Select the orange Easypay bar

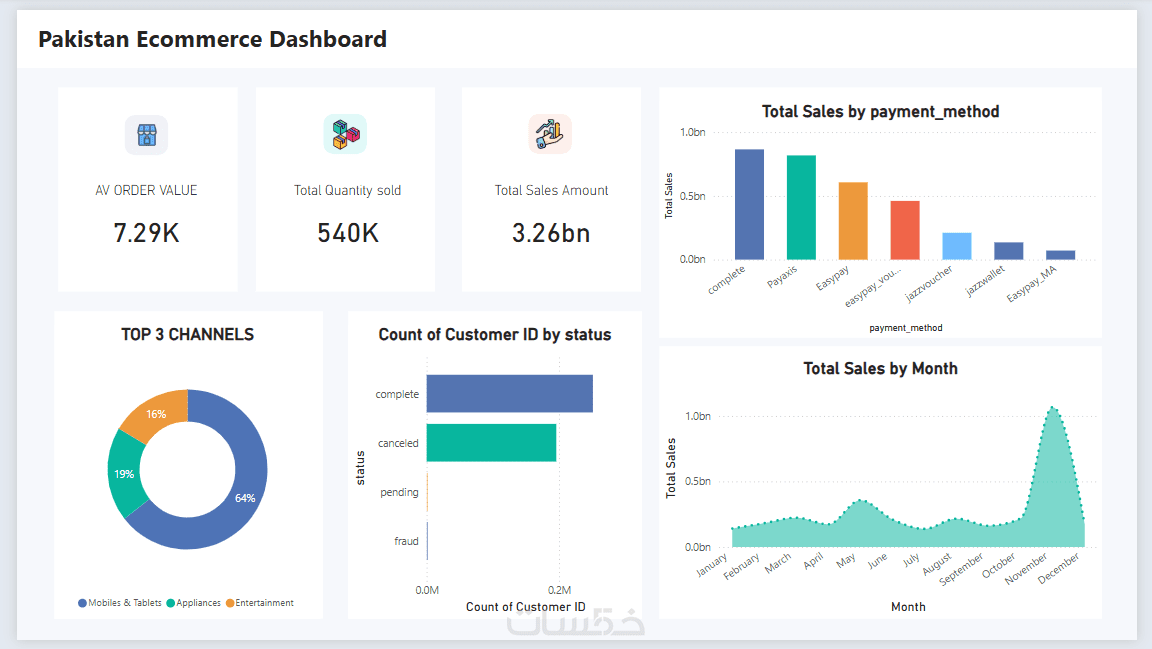(x=853, y=220)
